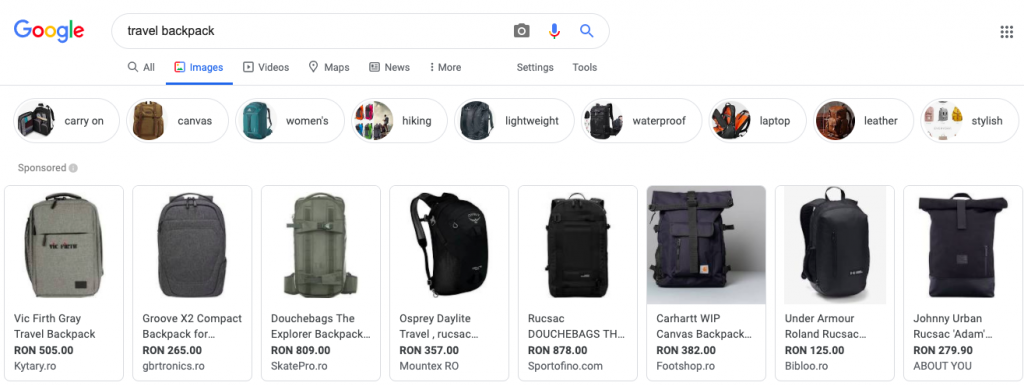Image resolution: width=1024 pixels, height=386 pixels.
Task: Expand the More menu
Action: tap(445, 67)
